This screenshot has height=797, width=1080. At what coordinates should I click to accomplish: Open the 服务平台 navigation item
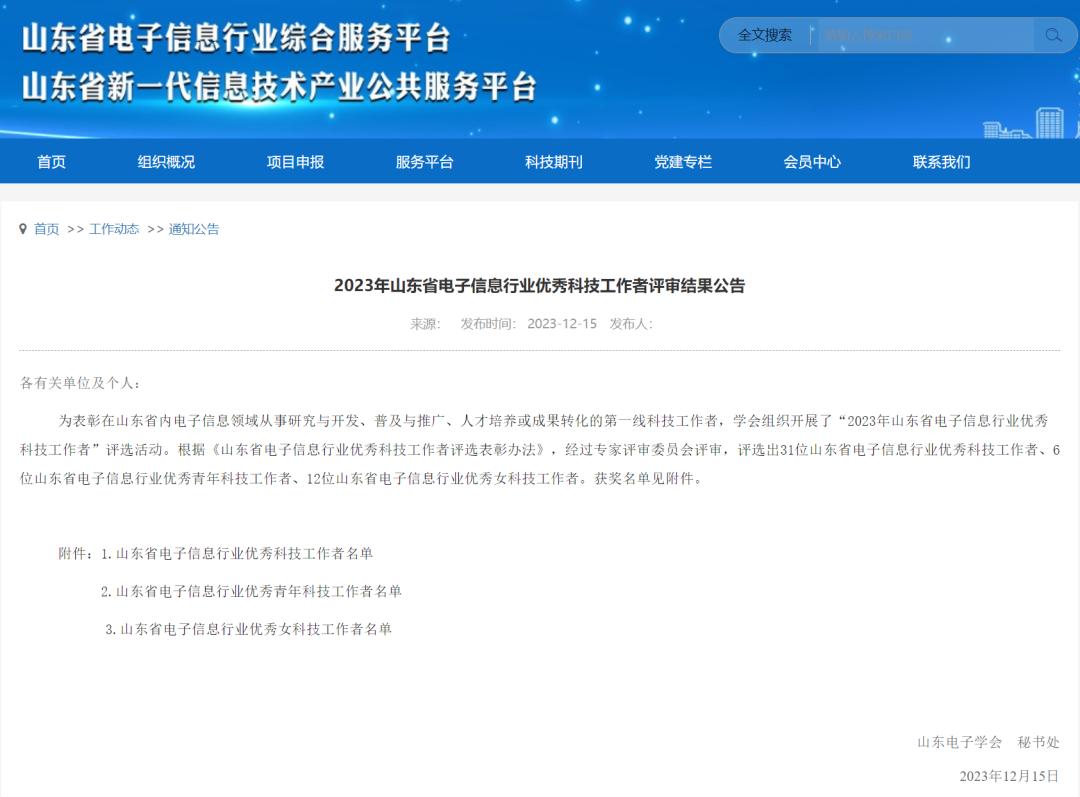[424, 162]
